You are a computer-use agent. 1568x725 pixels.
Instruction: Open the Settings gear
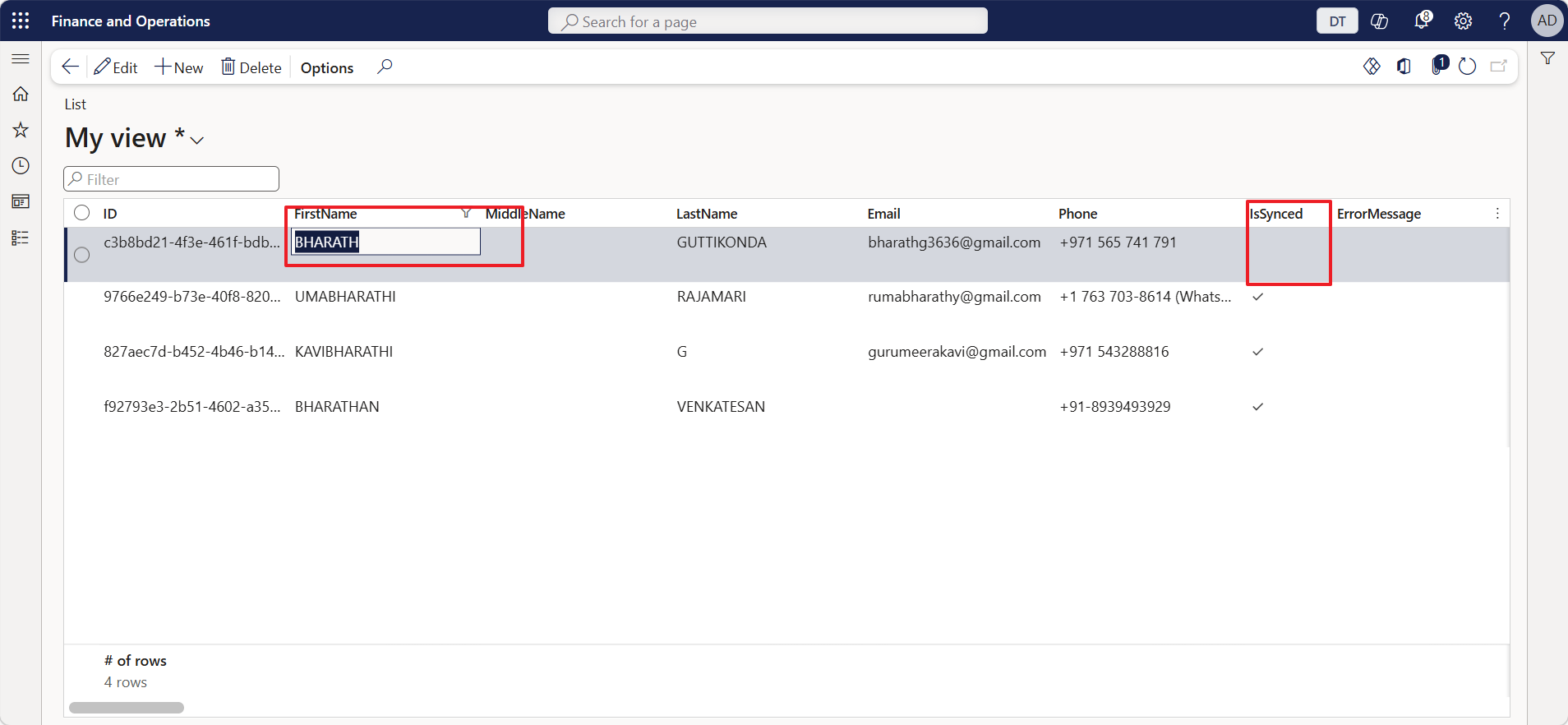pos(1463,21)
